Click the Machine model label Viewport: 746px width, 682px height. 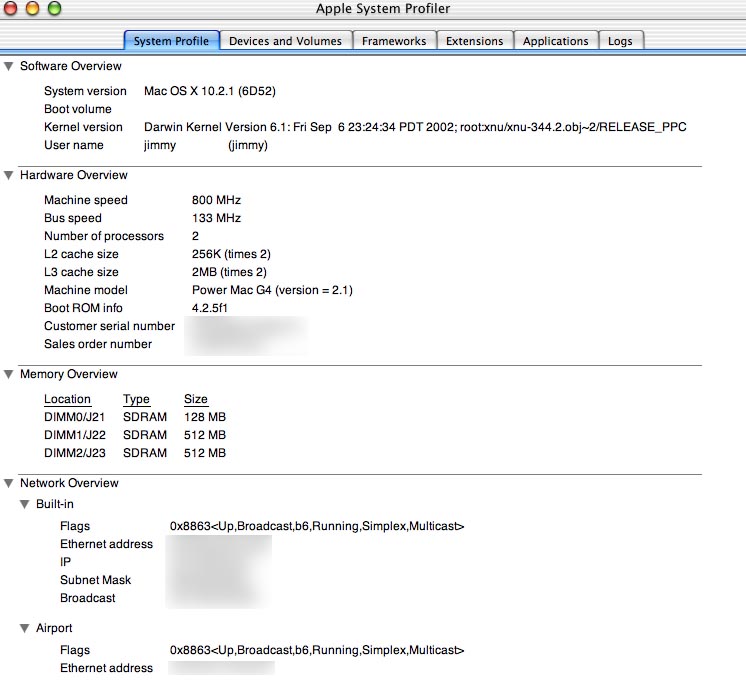point(86,290)
